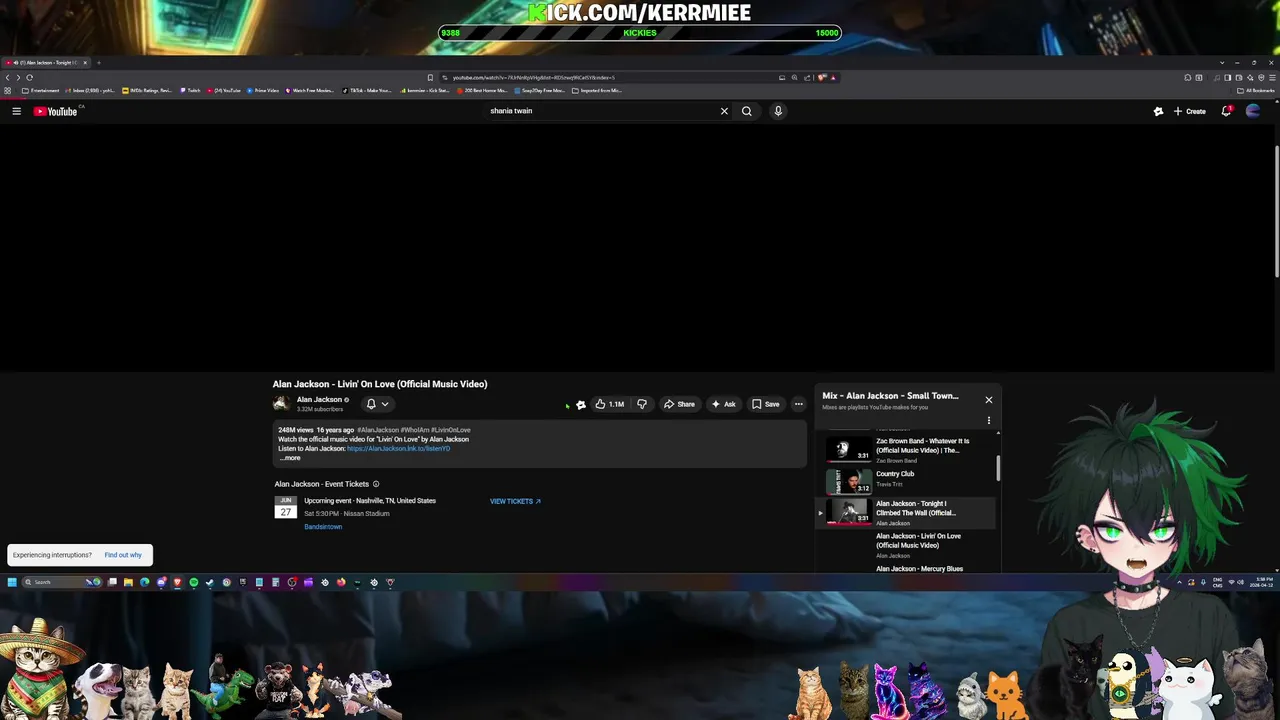The height and width of the screenshot is (720, 1280).
Task: Go forward with the browser forward arrow
Action: (18, 77)
